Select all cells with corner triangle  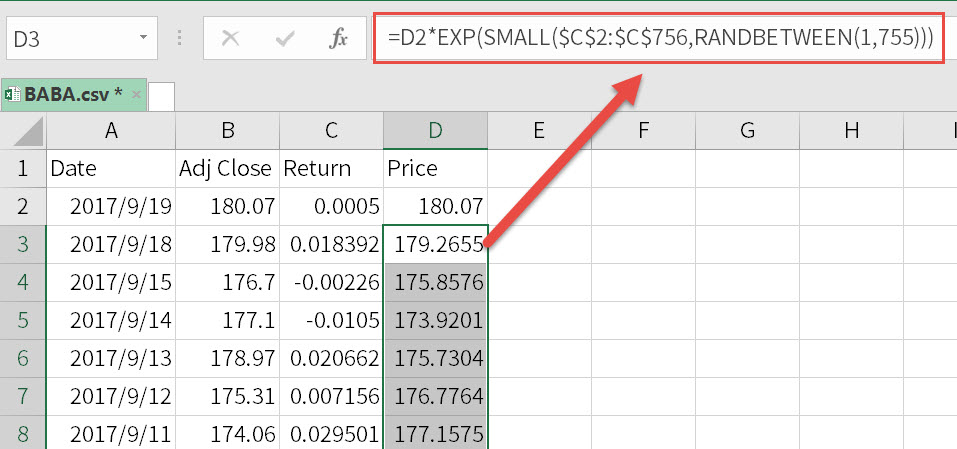[24, 131]
